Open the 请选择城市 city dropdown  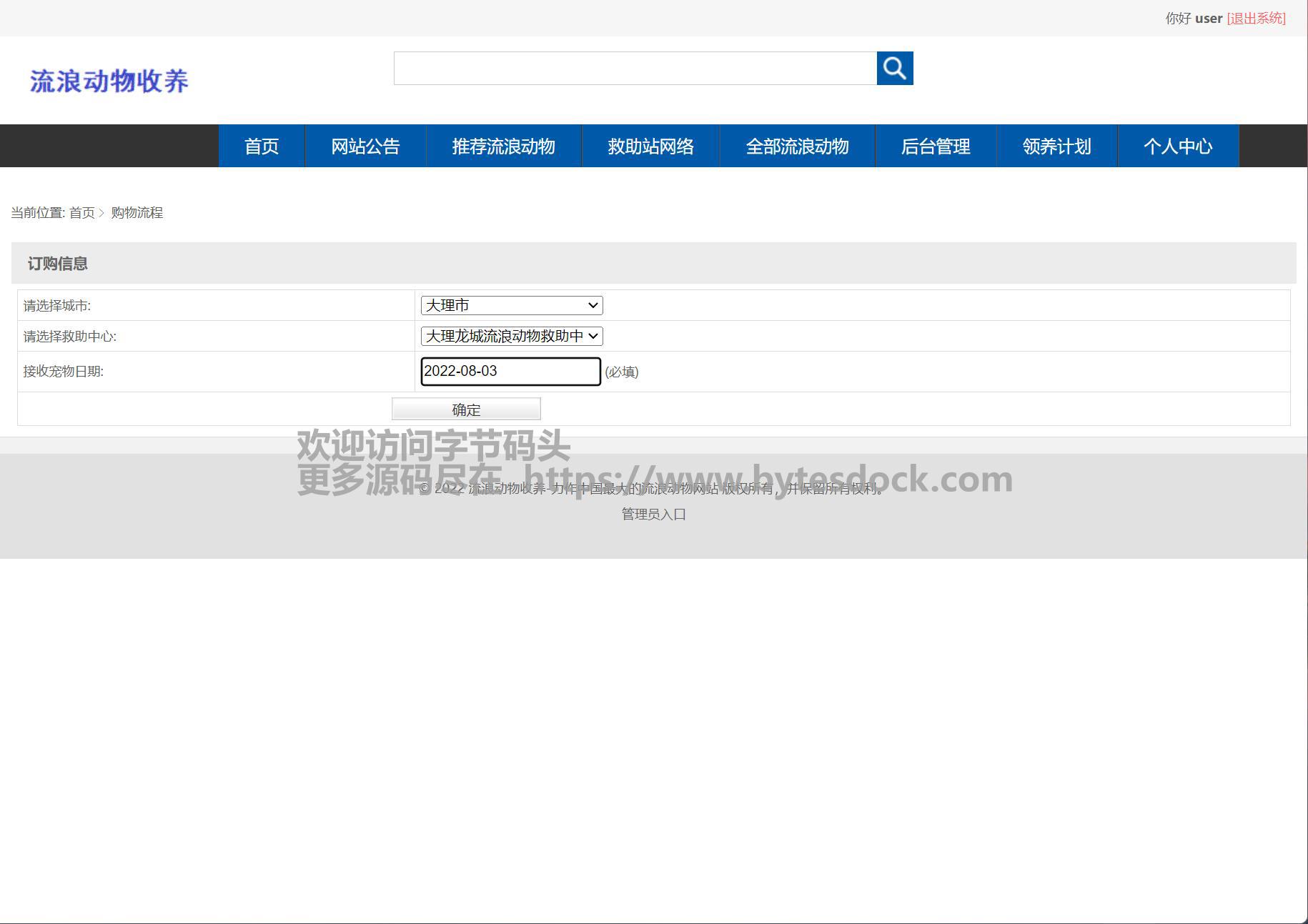[x=511, y=305]
